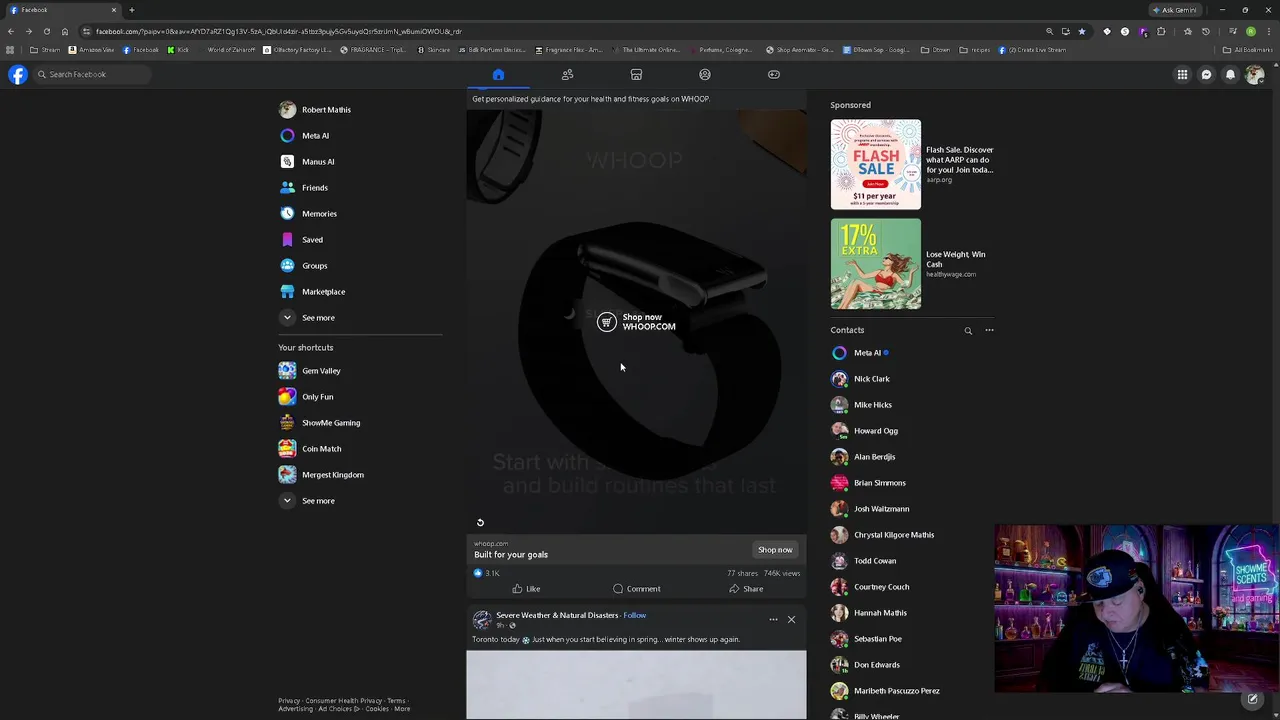Open the browser Extensions puzzle icon
The height and width of the screenshot is (720, 1280).
click(1161, 31)
